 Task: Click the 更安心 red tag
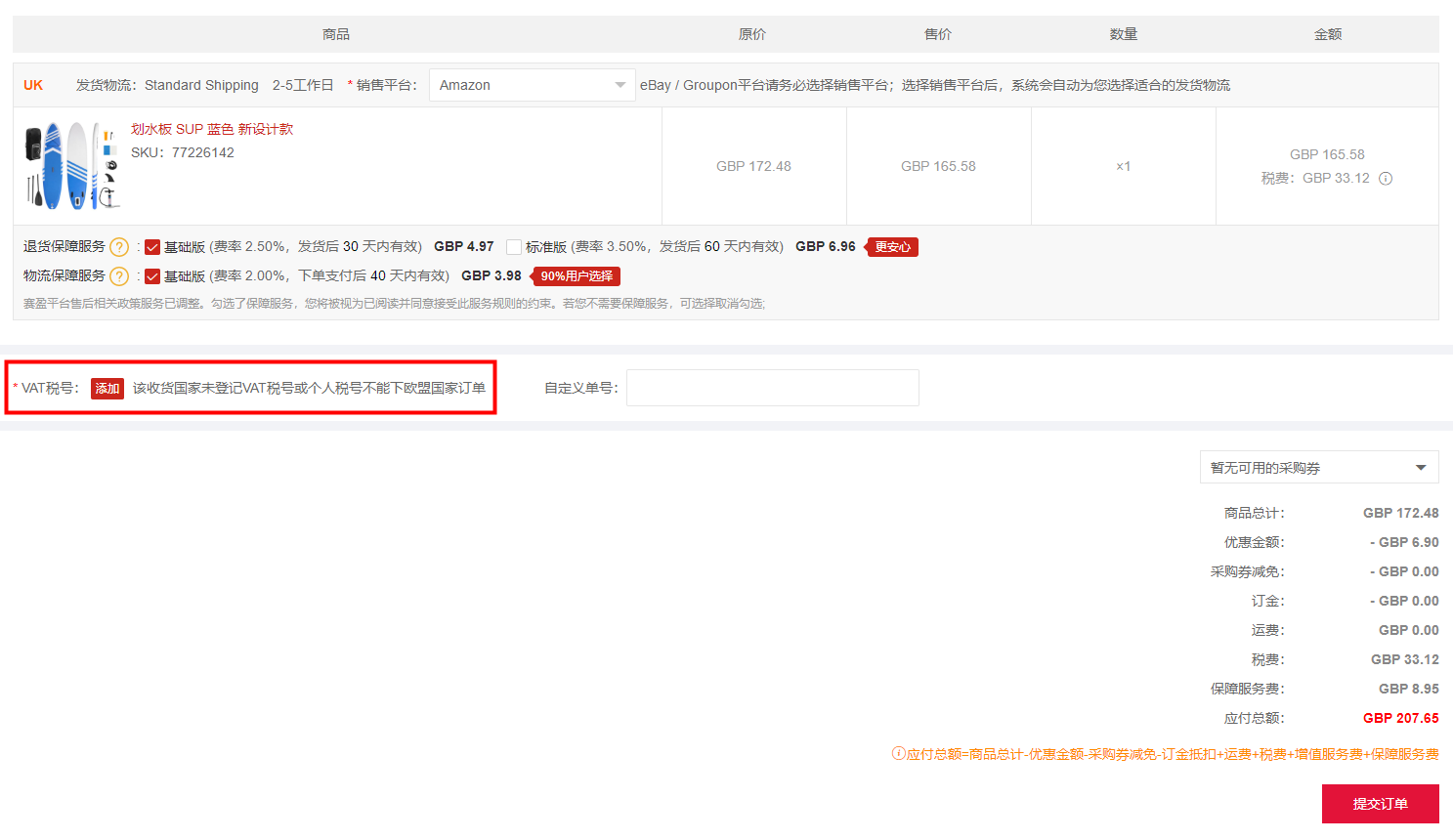pos(893,247)
